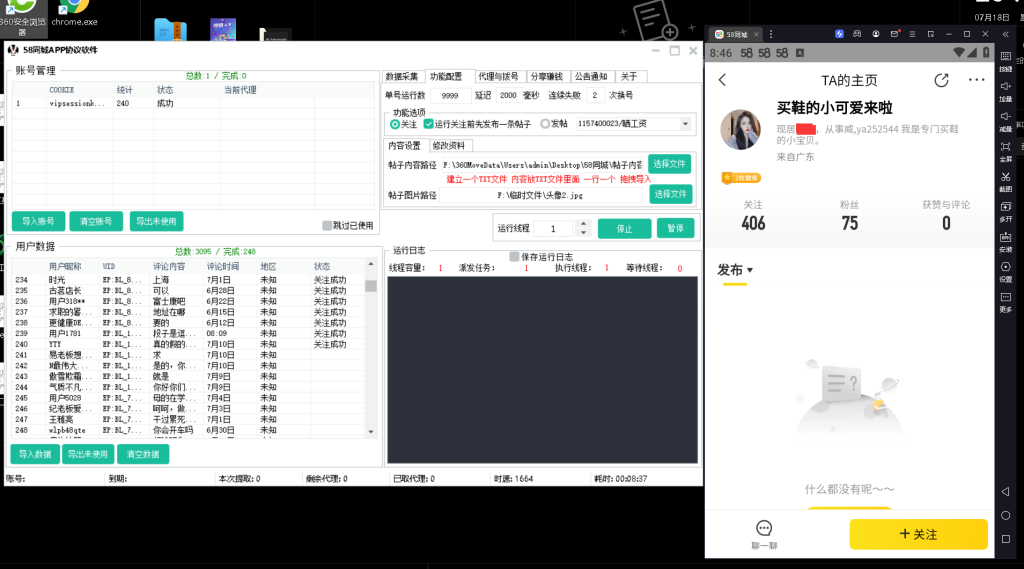Uncheck 运行关注前先发布一条帖子 checkbox
Viewport: 1024px width, 569px height.
pyautogui.click(x=429, y=124)
